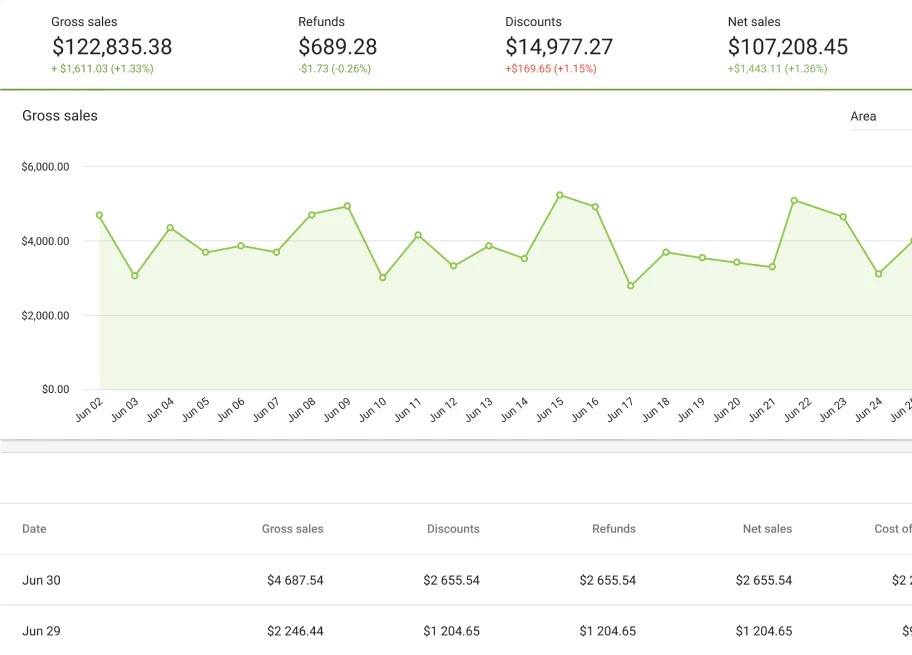Sort the table by Refunds column

613,529
